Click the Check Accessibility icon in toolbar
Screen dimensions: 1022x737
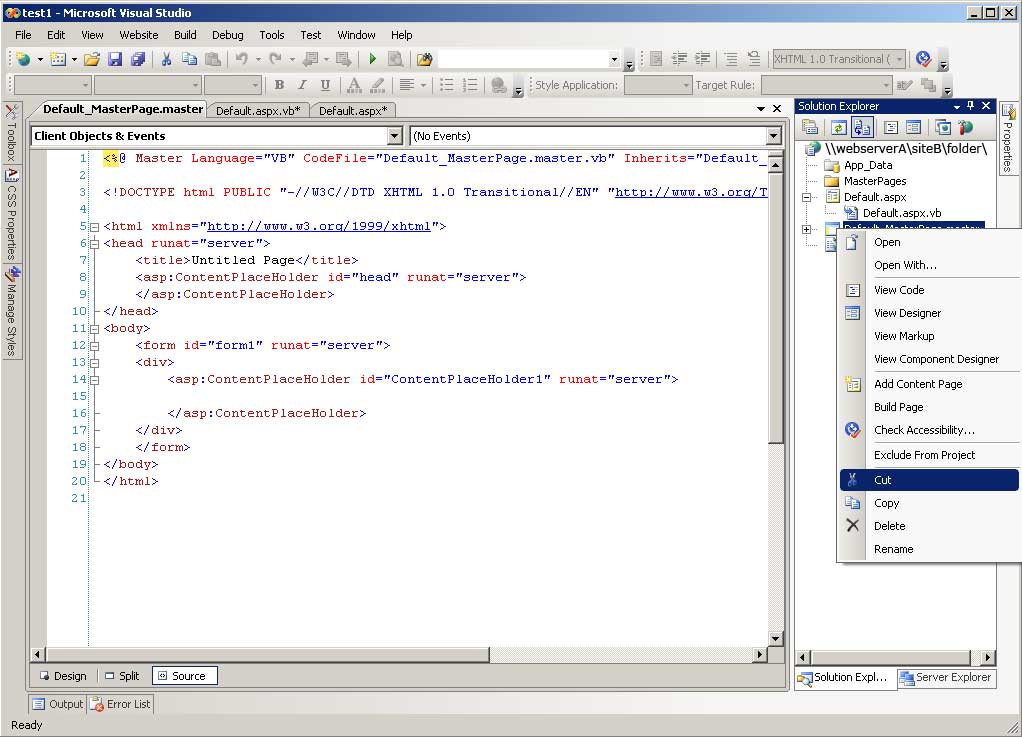(x=923, y=59)
